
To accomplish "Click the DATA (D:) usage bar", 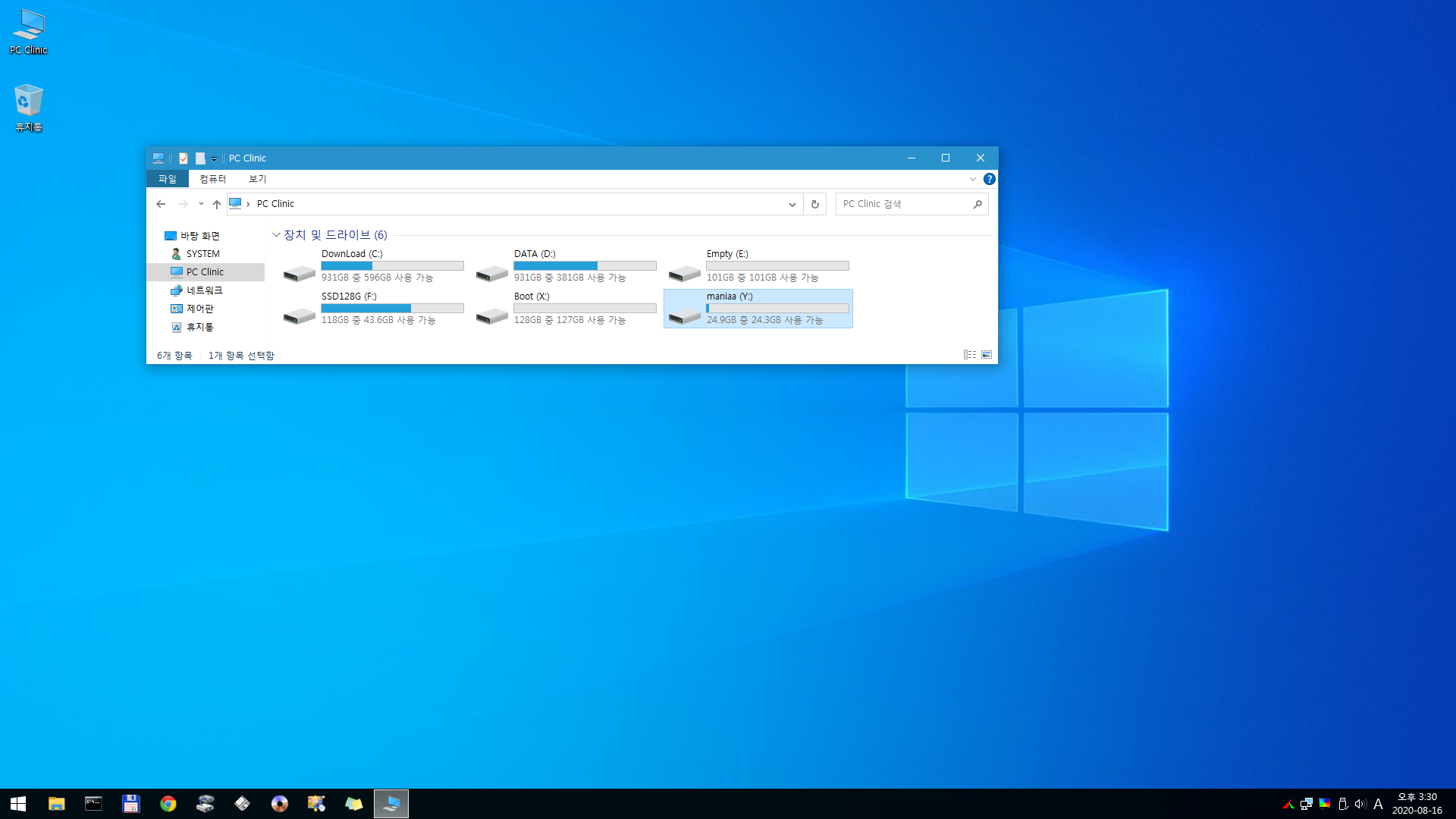I will point(585,266).
